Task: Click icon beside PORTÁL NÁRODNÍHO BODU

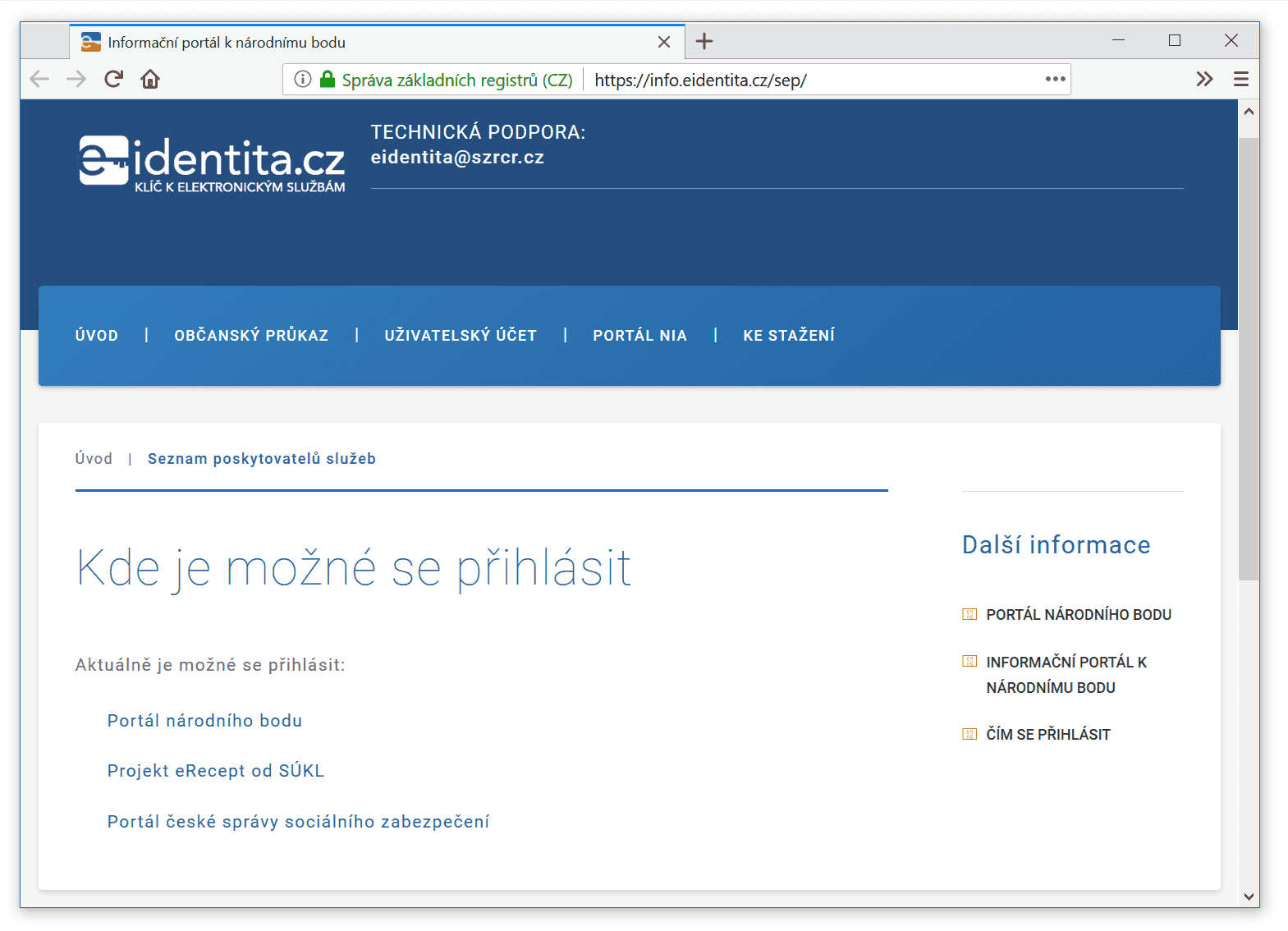Action: point(969,614)
